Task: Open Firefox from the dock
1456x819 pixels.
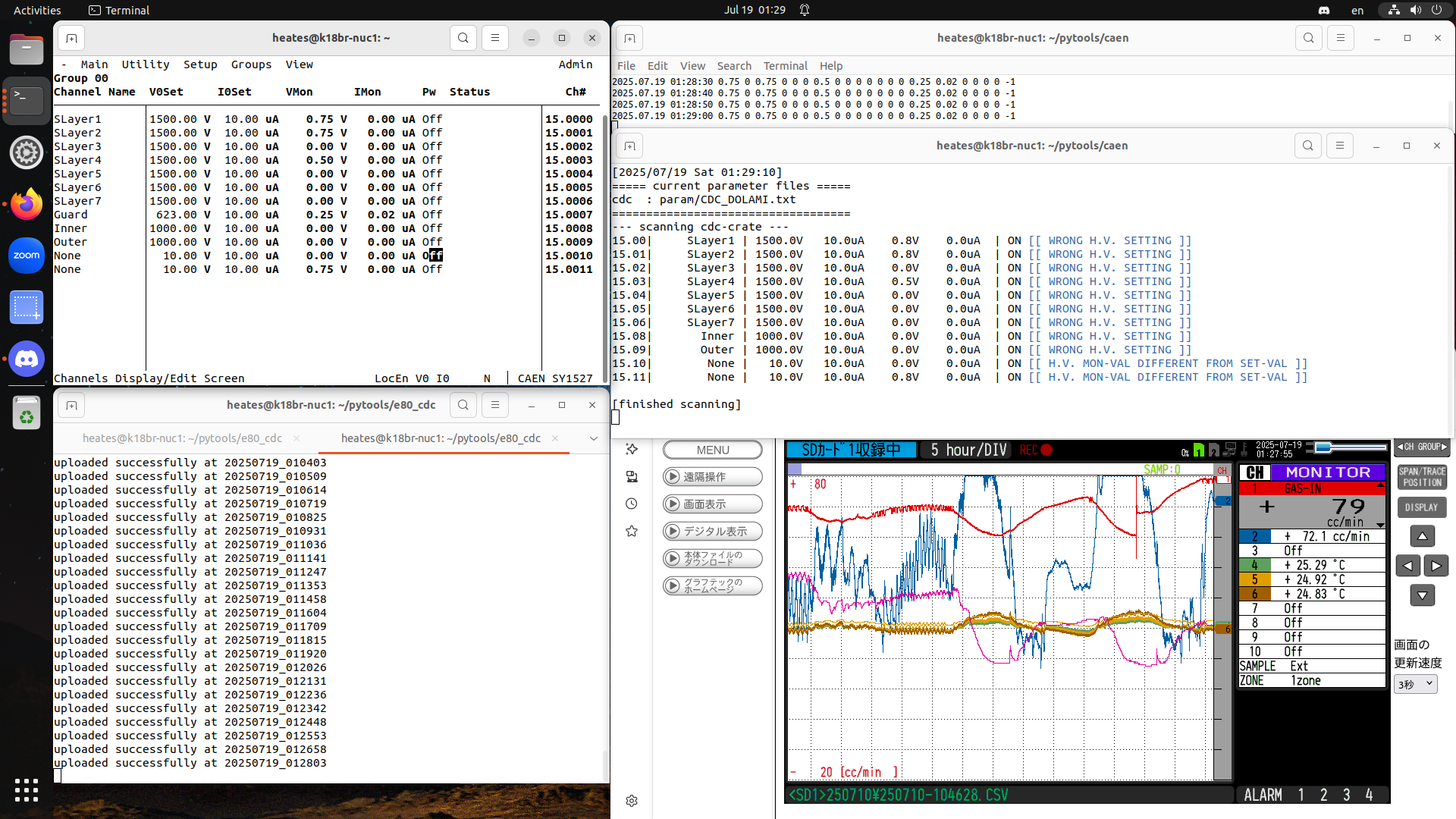Action: click(27, 204)
